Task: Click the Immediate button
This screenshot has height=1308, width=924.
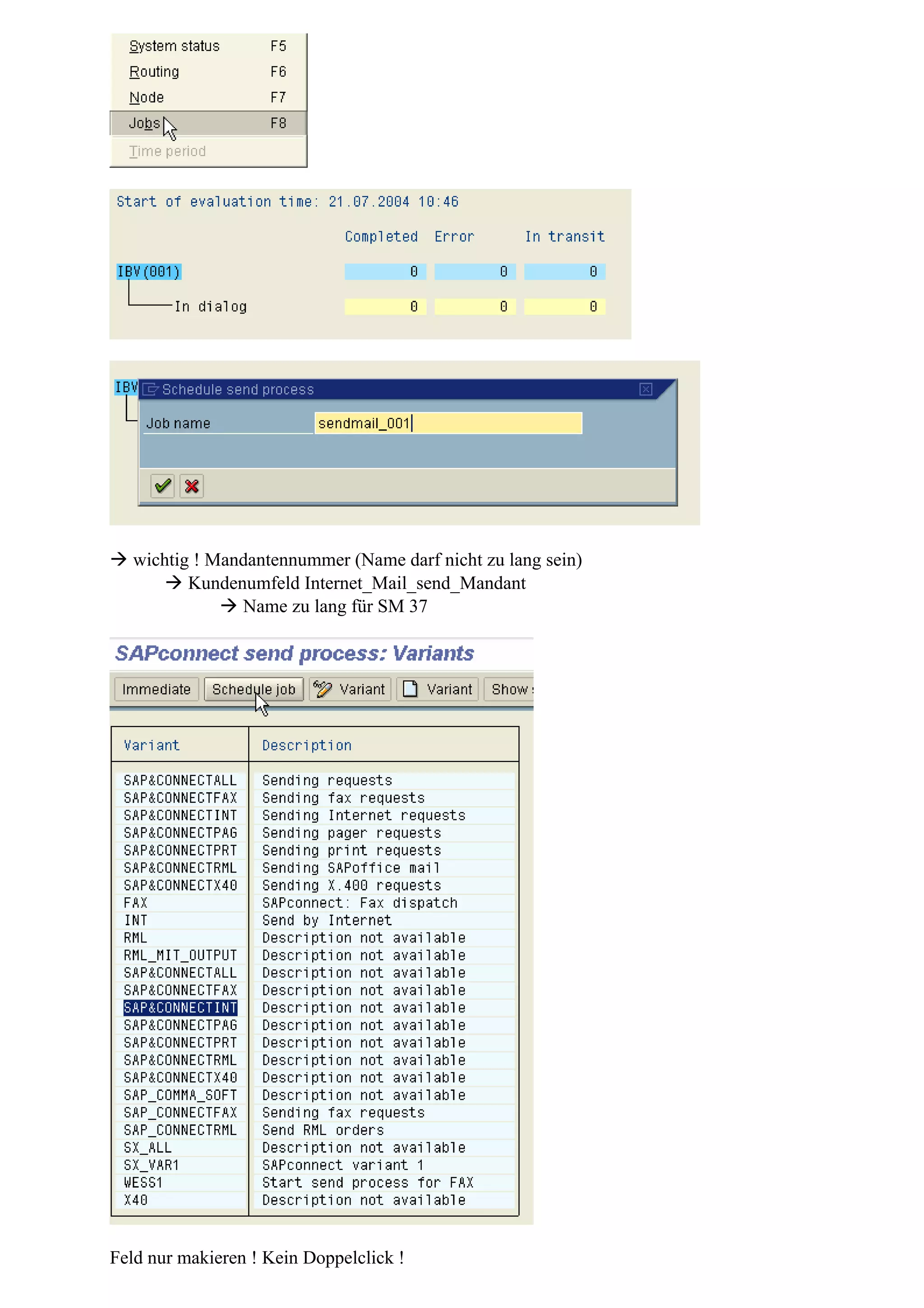Action: tap(157, 689)
